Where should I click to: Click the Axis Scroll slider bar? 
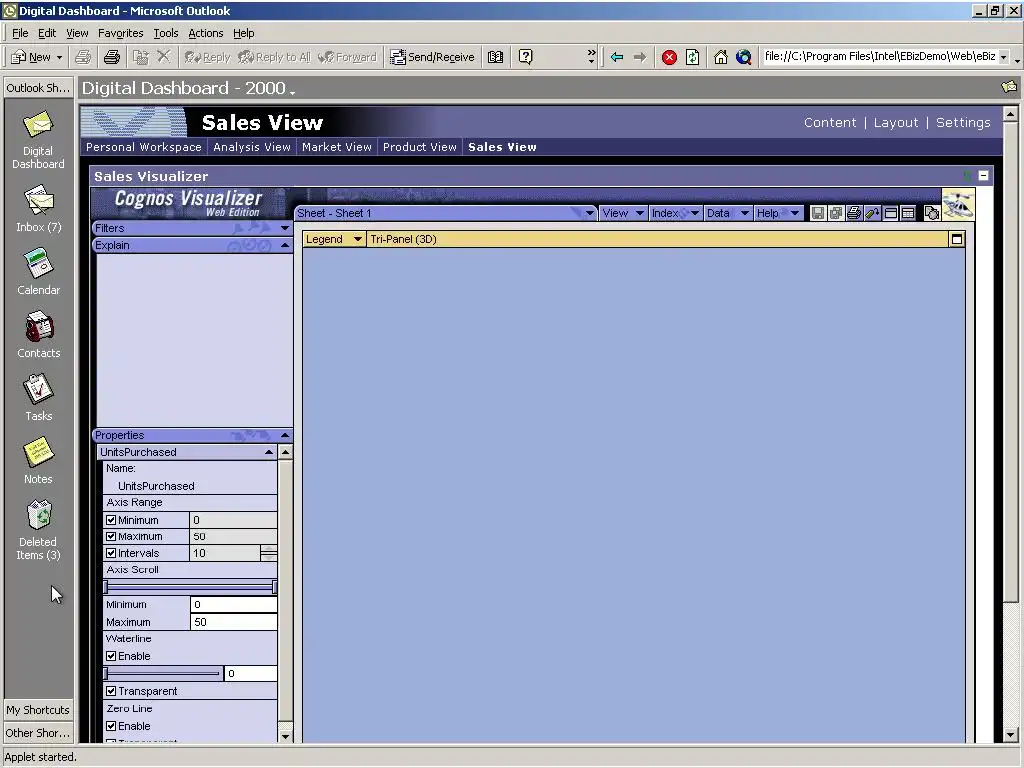190,586
